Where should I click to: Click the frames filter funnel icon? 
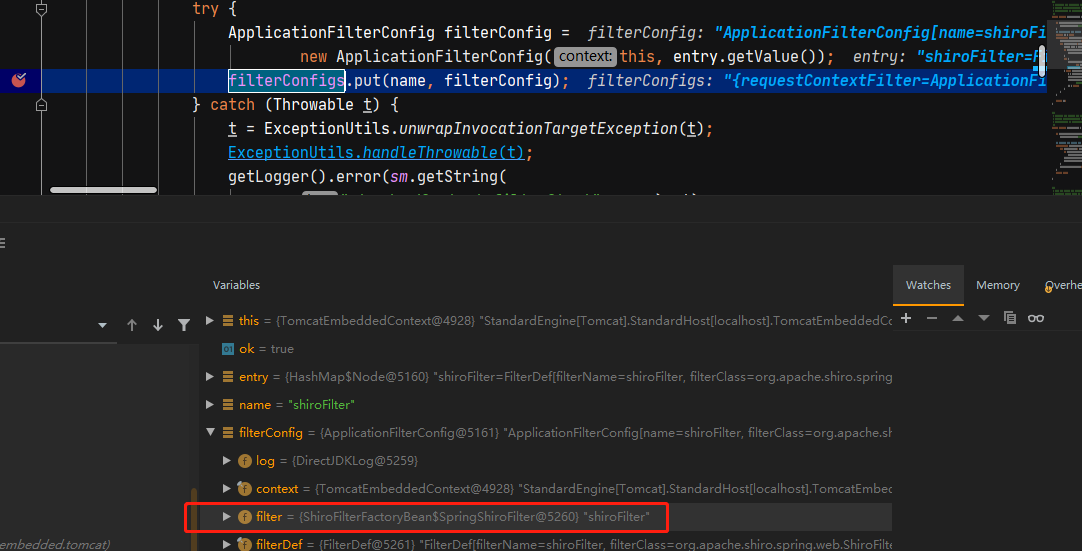click(184, 325)
